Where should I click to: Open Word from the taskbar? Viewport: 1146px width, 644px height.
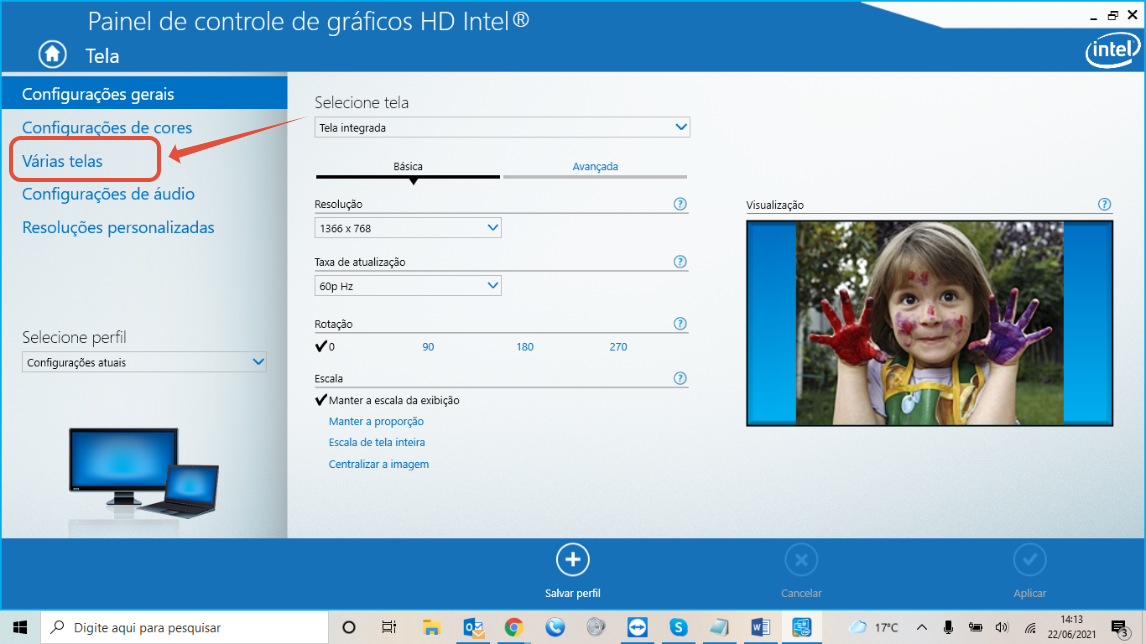click(x=760, y=627)
